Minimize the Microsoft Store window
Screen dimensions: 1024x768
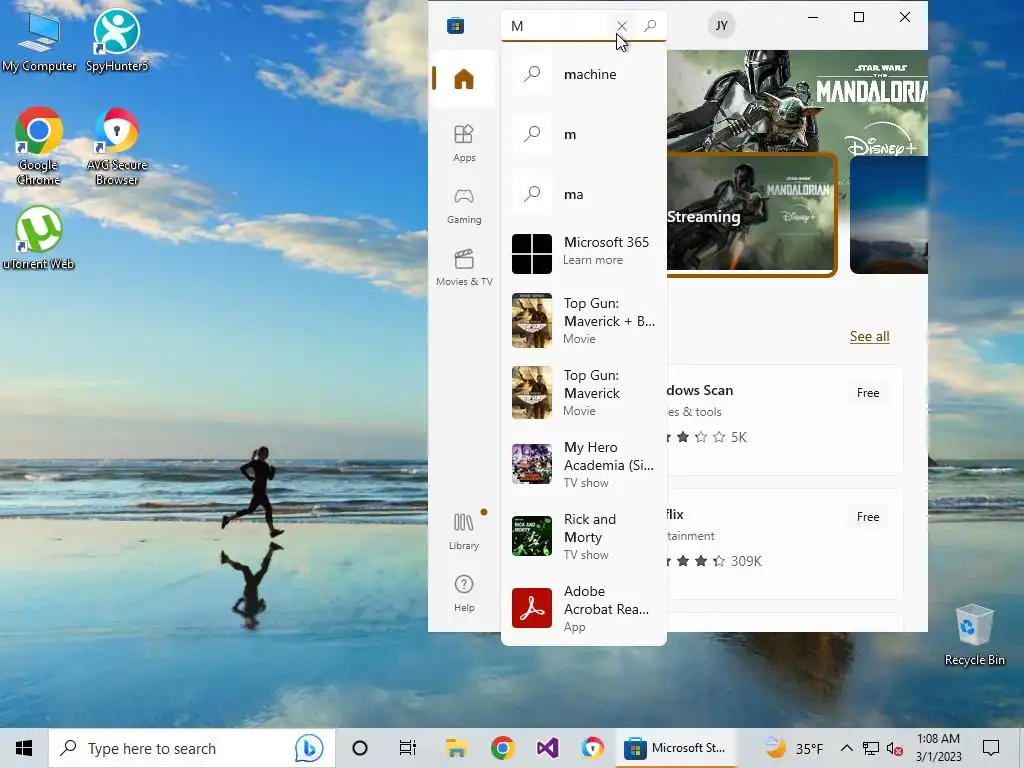[813, 17]
